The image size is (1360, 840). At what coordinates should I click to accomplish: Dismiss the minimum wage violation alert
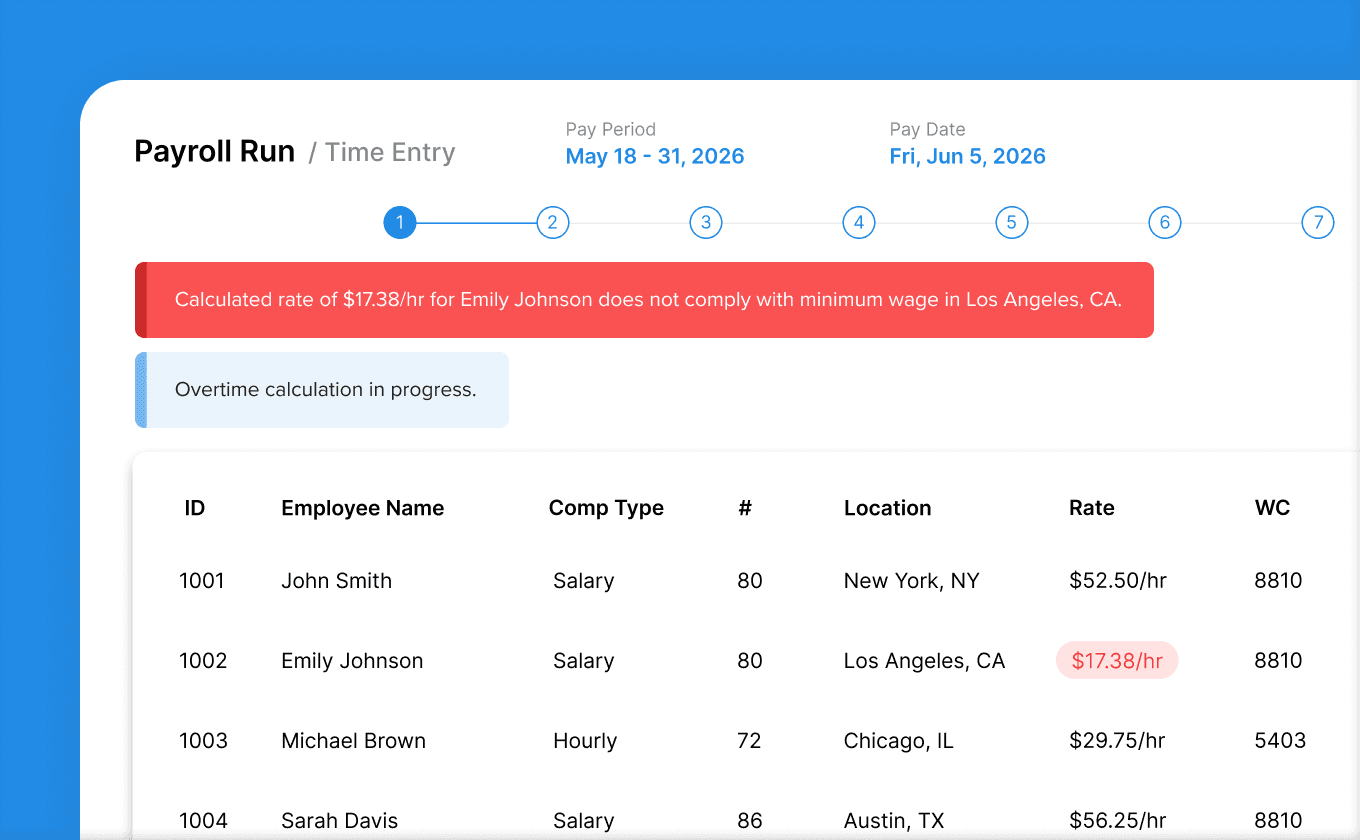[x=645, y=299]
